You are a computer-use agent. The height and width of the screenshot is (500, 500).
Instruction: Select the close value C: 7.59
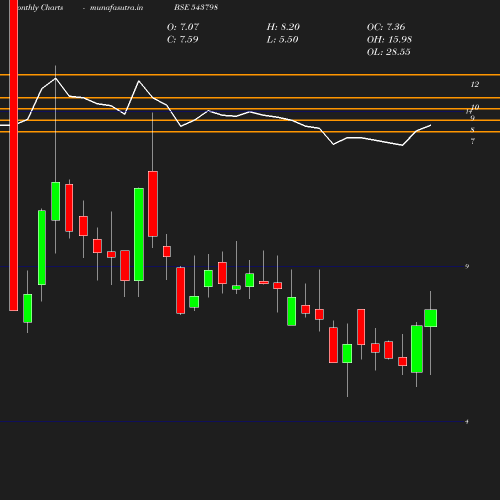coord(183,40)
